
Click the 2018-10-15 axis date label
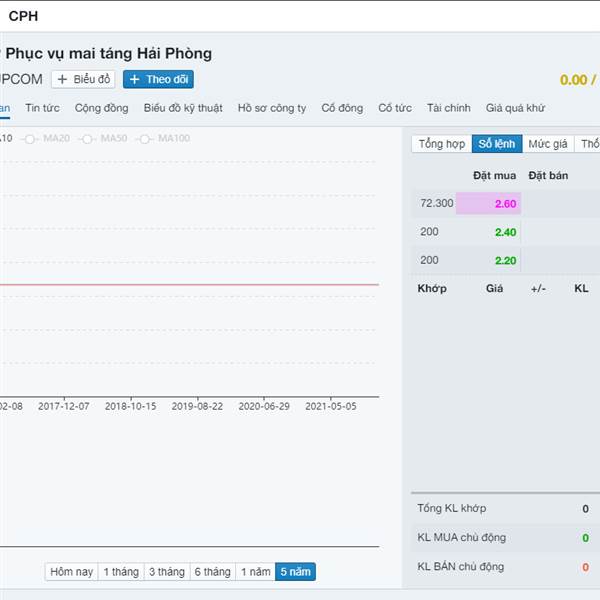[x=130, y=406]
